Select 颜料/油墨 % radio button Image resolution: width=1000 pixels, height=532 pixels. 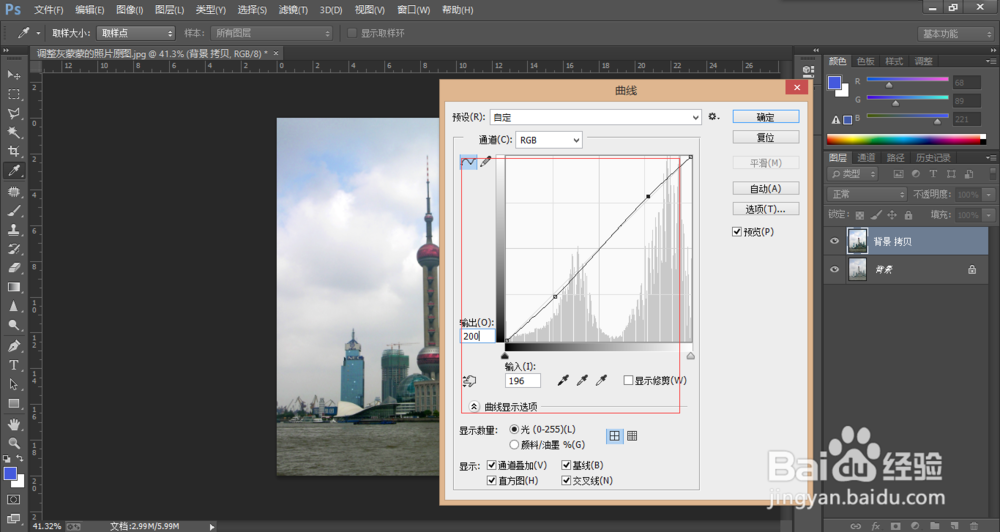514,445
